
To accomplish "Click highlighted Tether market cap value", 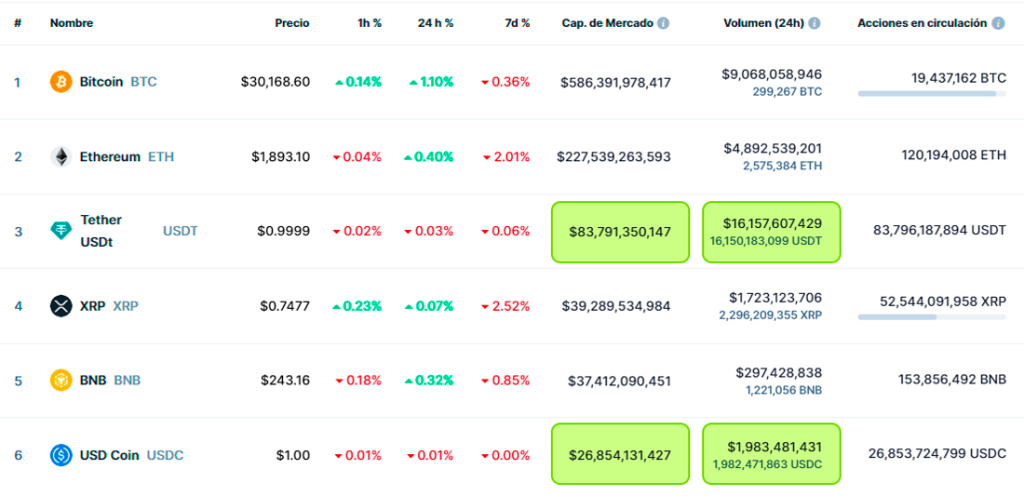I will click(x=620, y=232).
